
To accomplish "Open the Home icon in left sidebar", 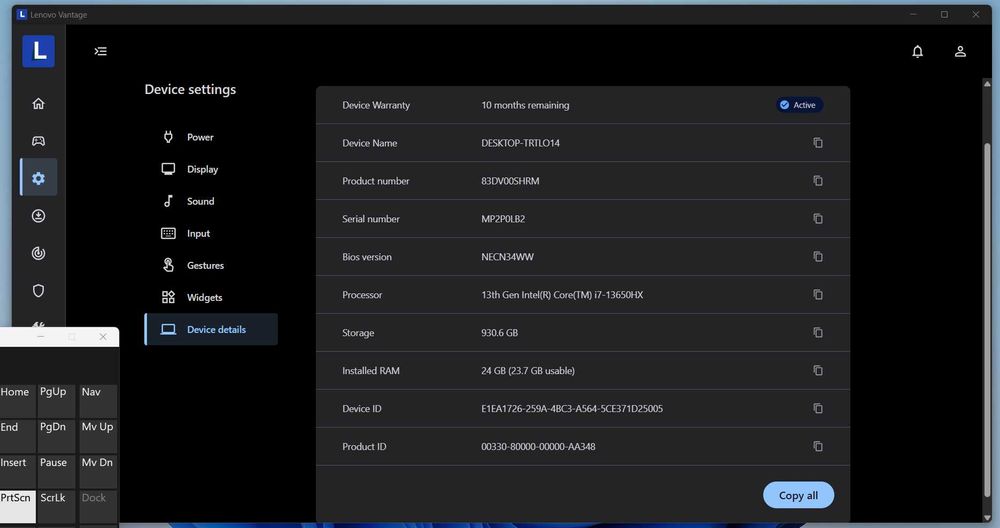I will coord(38,103).
